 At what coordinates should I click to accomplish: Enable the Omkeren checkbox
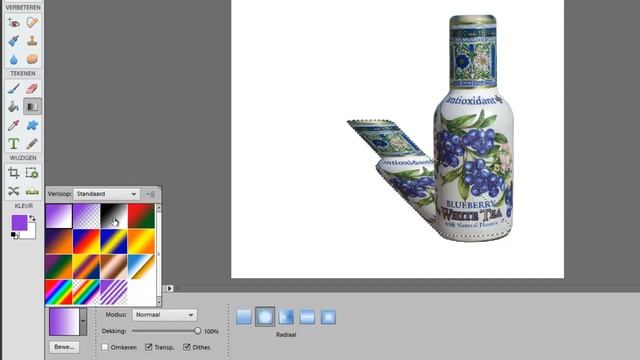pos(105,347)
